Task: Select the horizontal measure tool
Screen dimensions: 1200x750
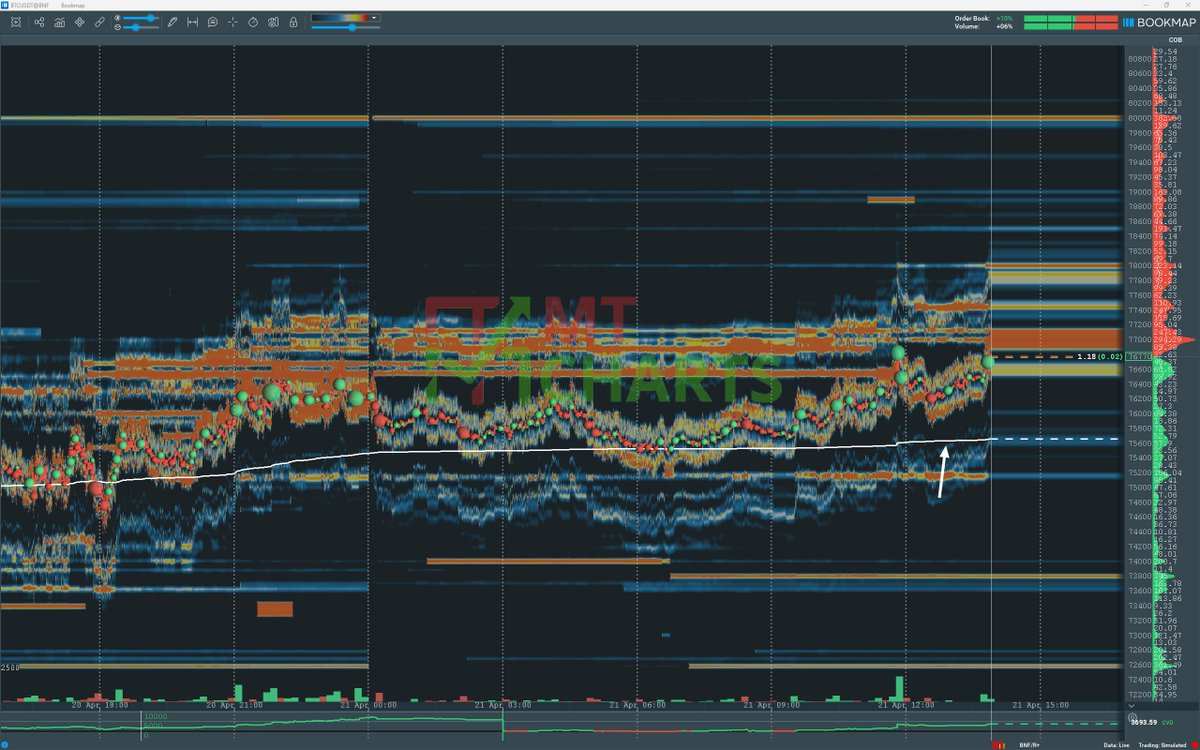Action: click(193, 21)
